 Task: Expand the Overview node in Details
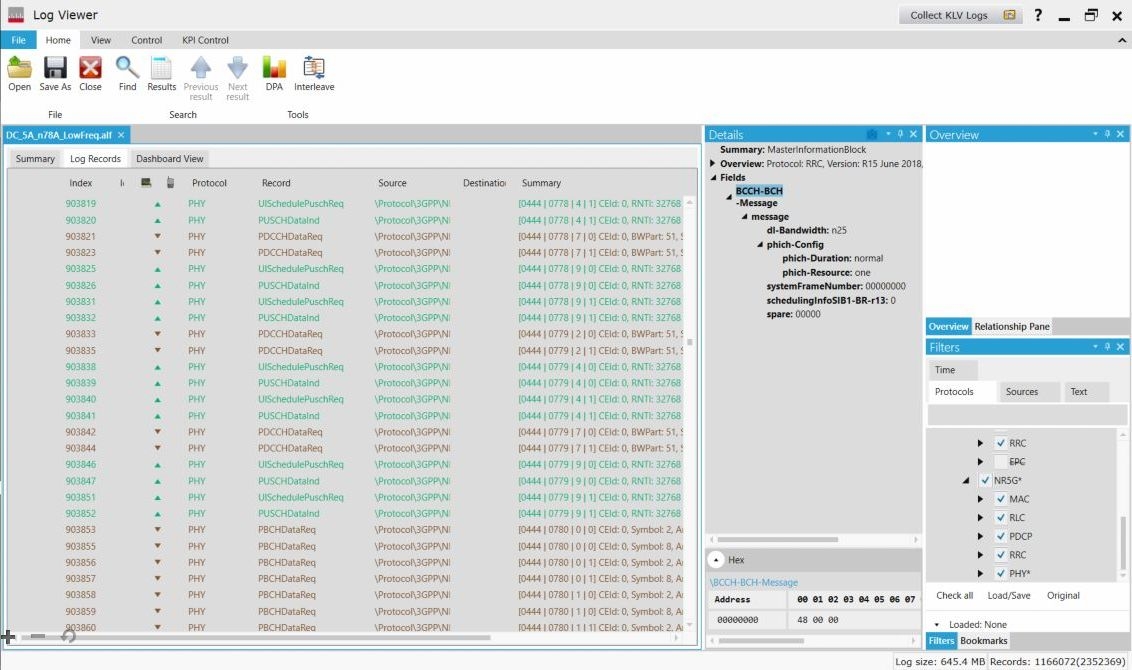point(712,164)
